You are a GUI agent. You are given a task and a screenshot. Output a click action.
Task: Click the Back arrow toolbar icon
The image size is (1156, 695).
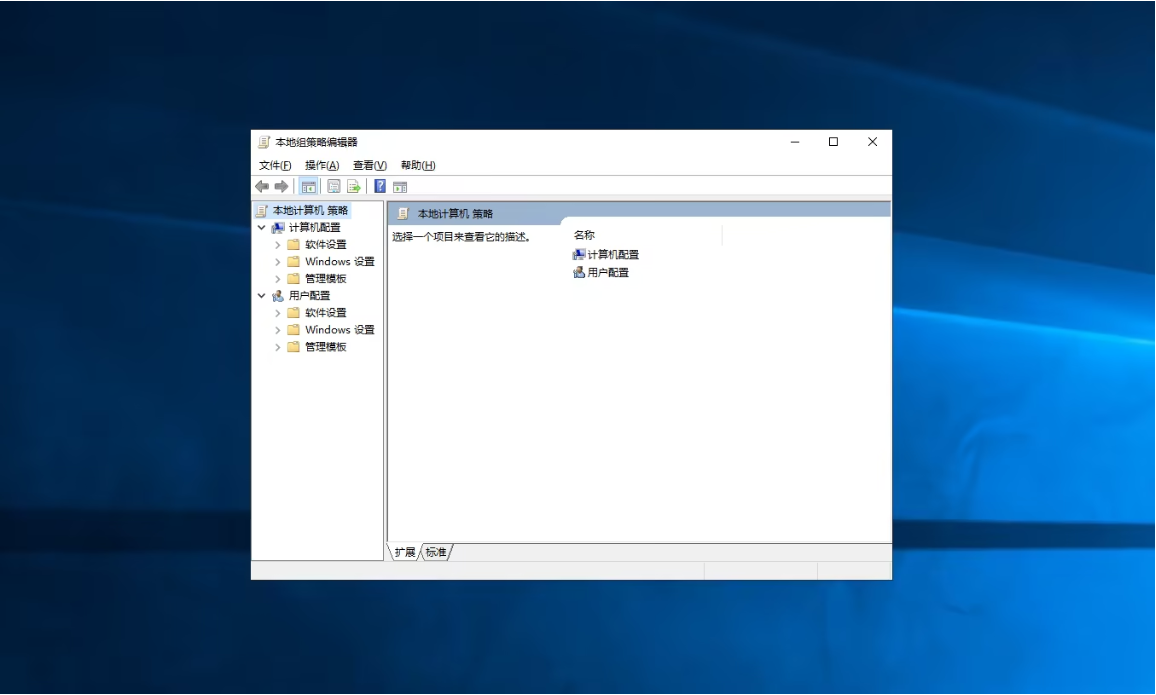pos(262,186)
